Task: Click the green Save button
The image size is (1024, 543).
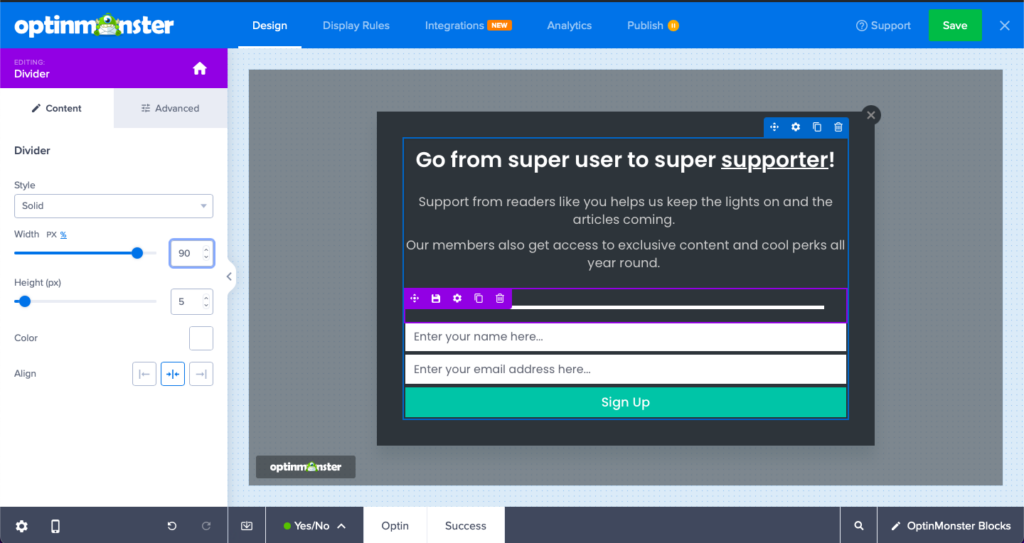Action: coord(954,25)
